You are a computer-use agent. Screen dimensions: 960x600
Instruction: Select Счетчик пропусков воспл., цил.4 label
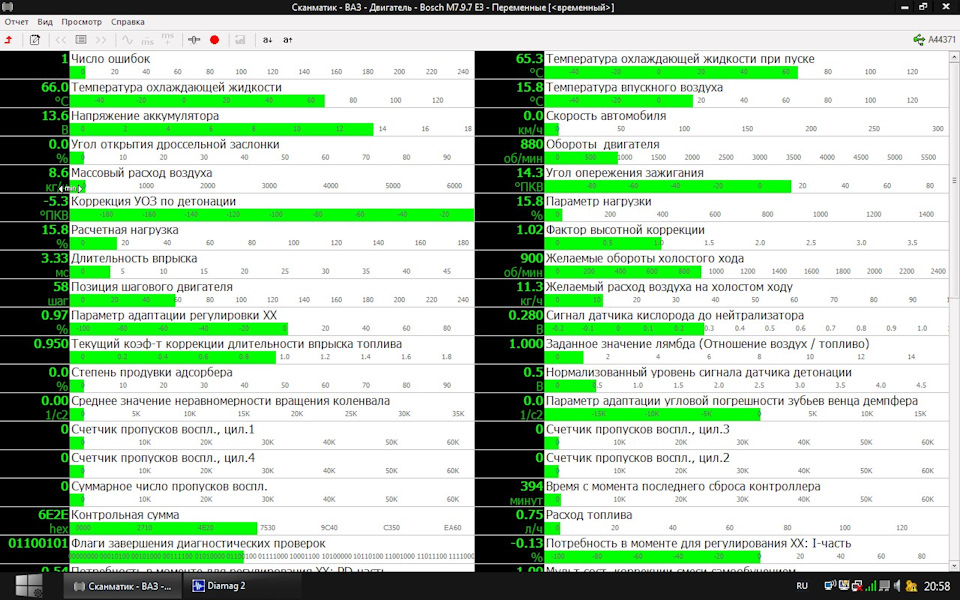pos(163,458)
